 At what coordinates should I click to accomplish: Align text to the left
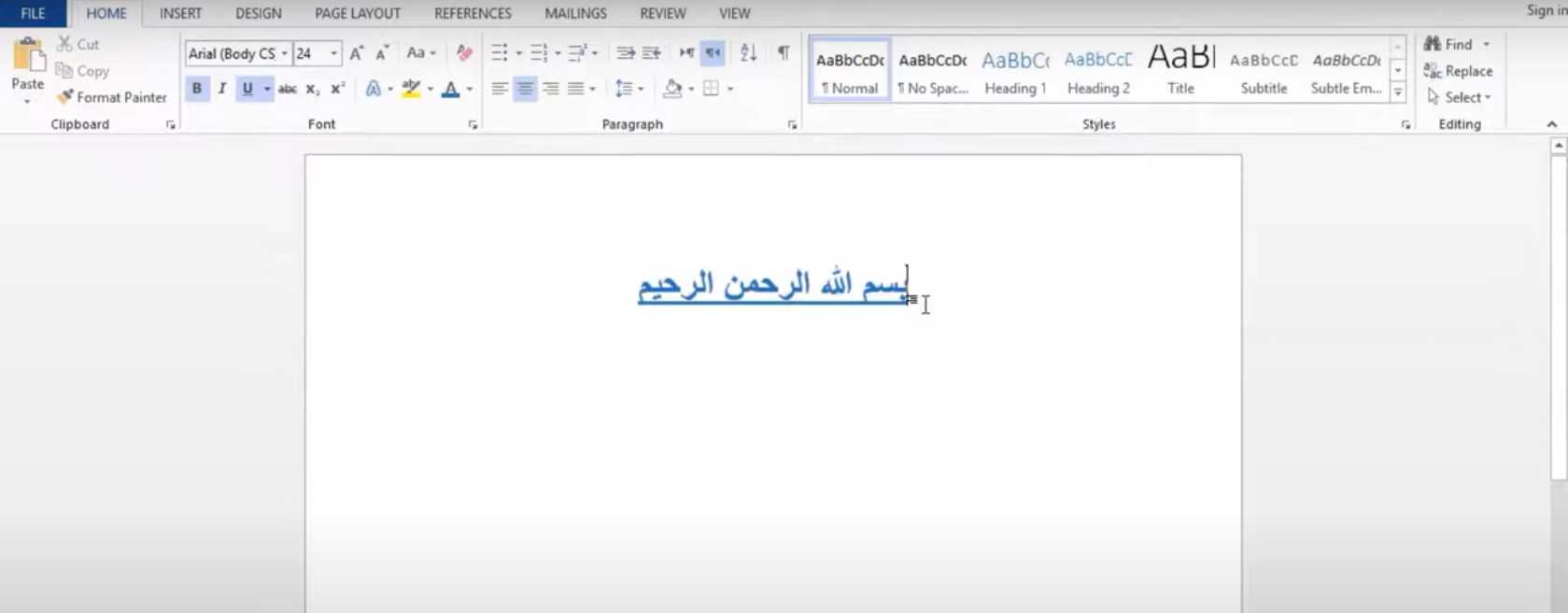pos(500,89)
